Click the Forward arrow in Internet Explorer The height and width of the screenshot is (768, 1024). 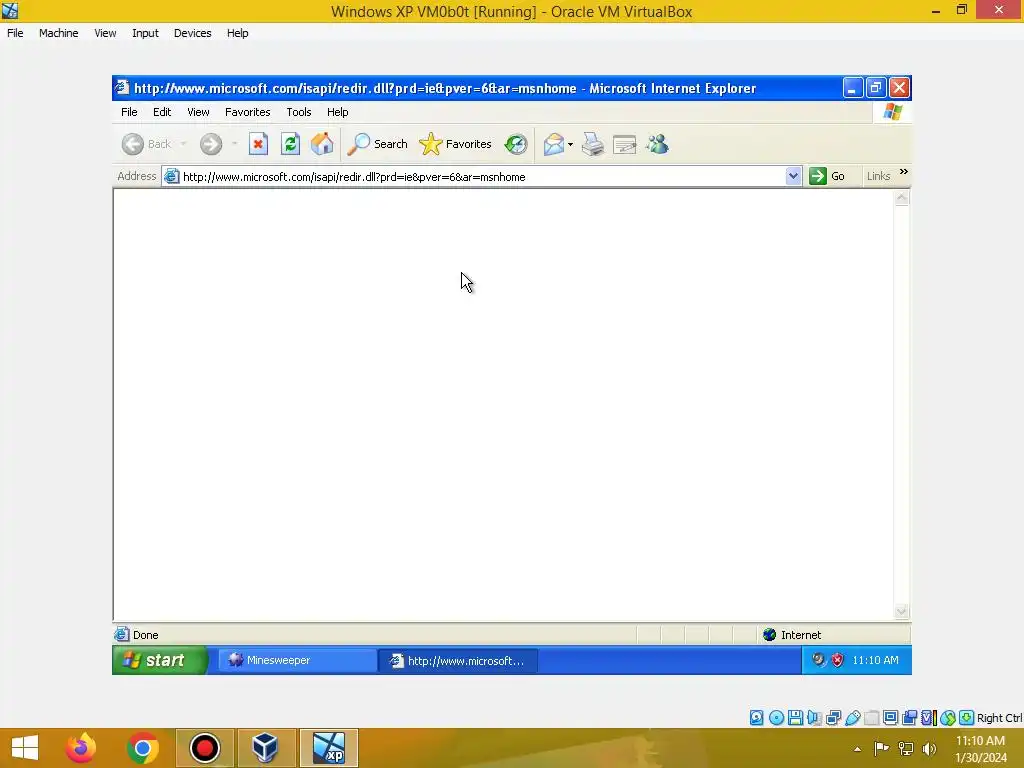point(211,144)
